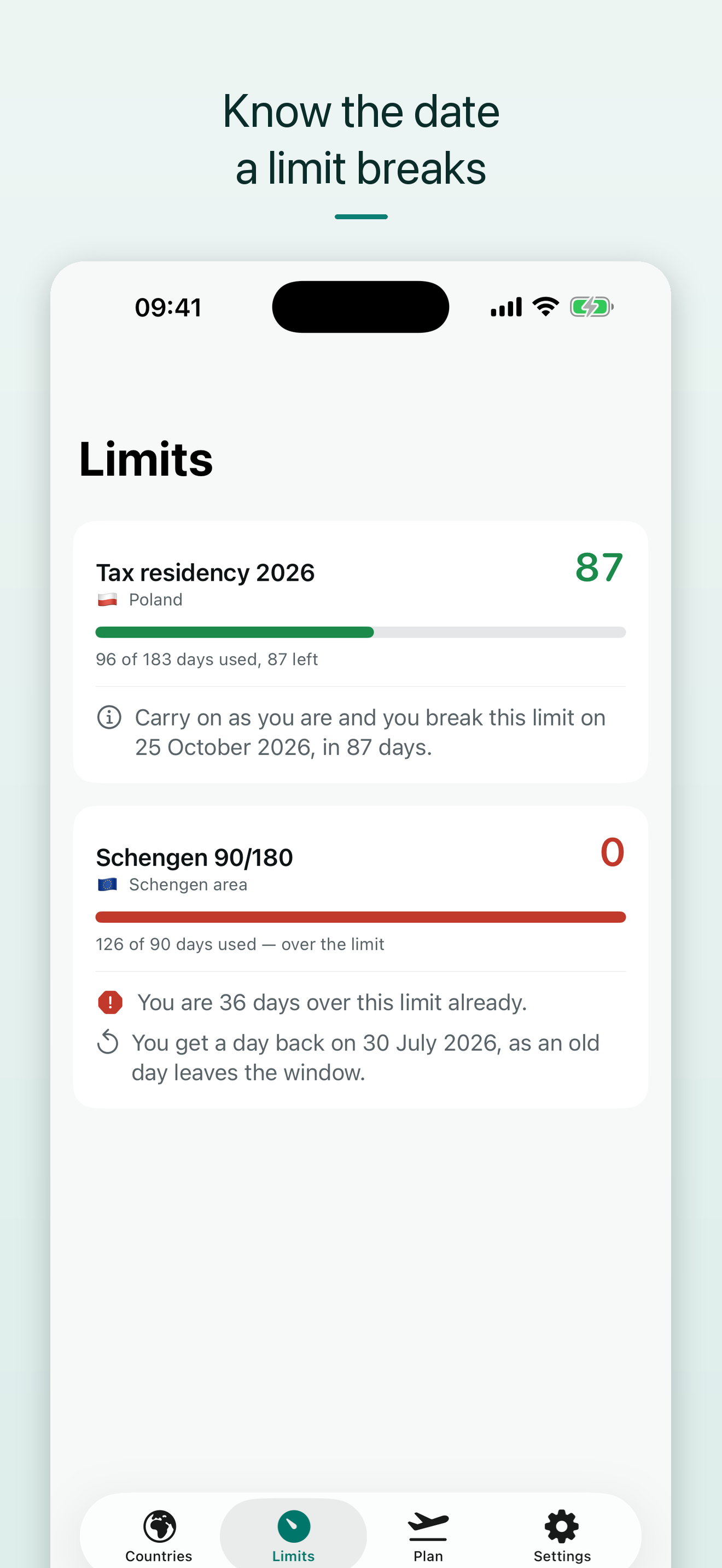
Task: Tap the red 0 days remaining number
Action: click(x=613, y=852)
